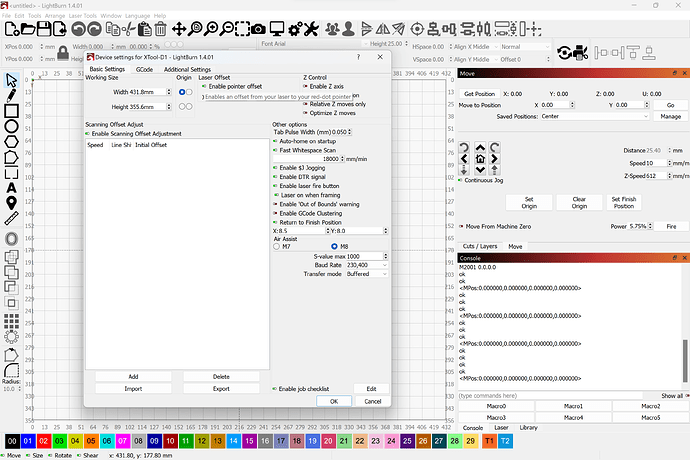
Task: Switch to the Library tab
Action: click(529, 427)
